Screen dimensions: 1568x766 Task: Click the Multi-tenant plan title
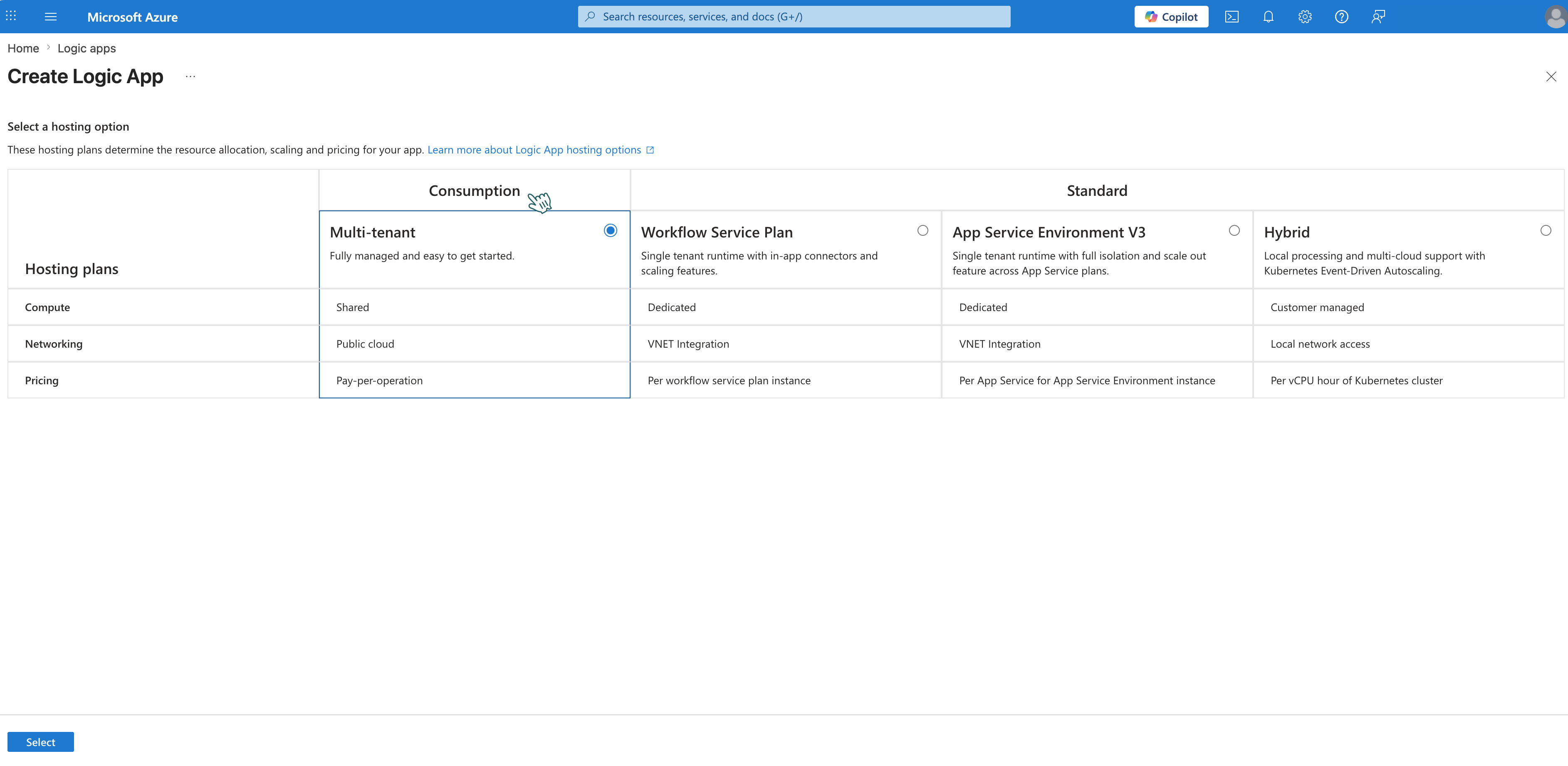pyautogui.click(x=373, y=232)
